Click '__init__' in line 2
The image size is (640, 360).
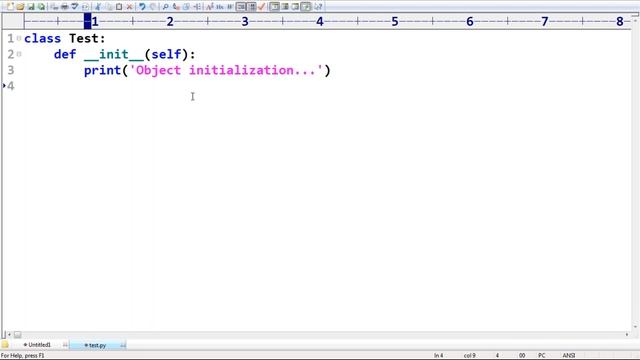114,54
